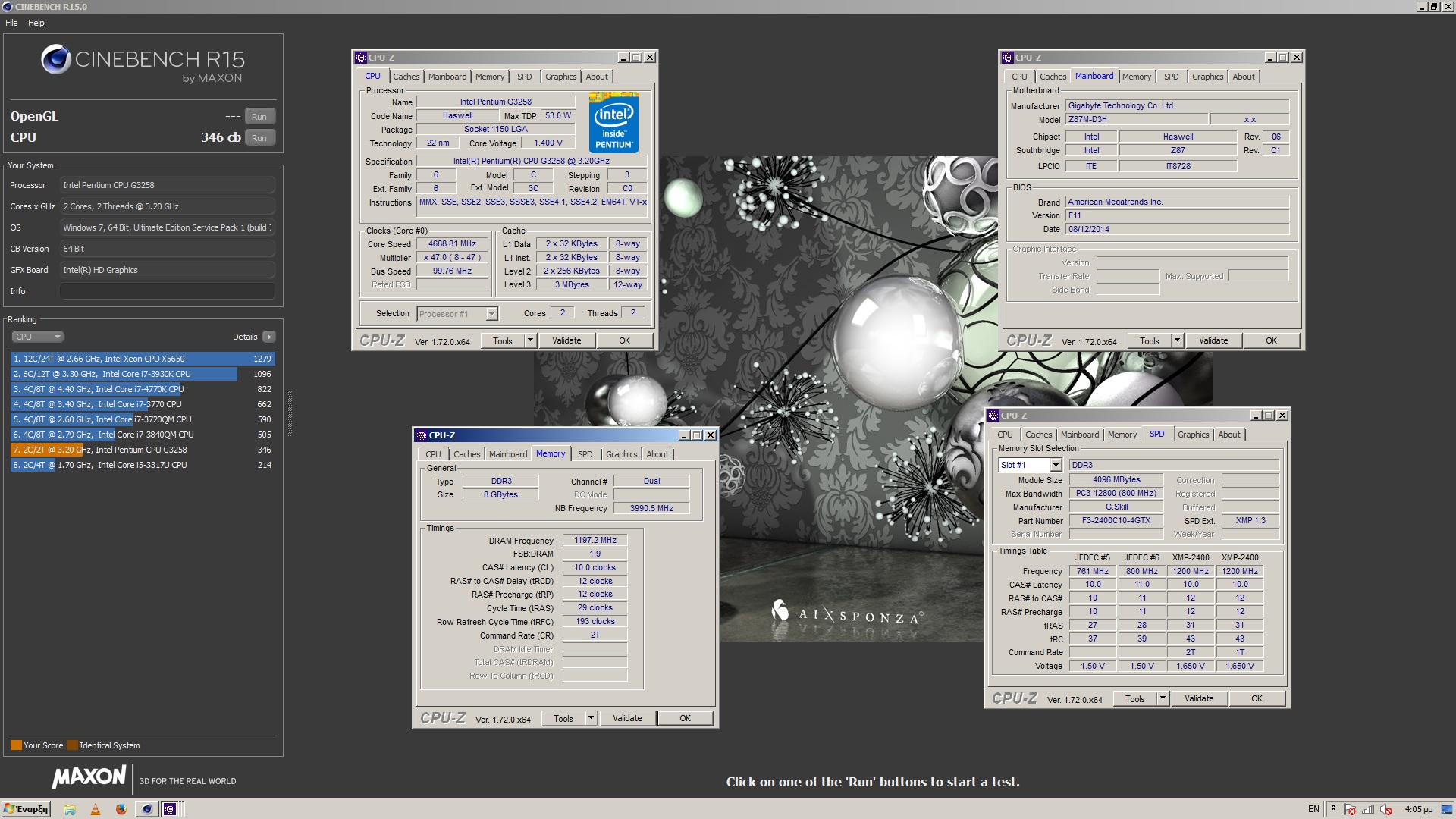1456x819 pixels.
Task: Open Firefox from the taskbar
Action: coord(121,809)
